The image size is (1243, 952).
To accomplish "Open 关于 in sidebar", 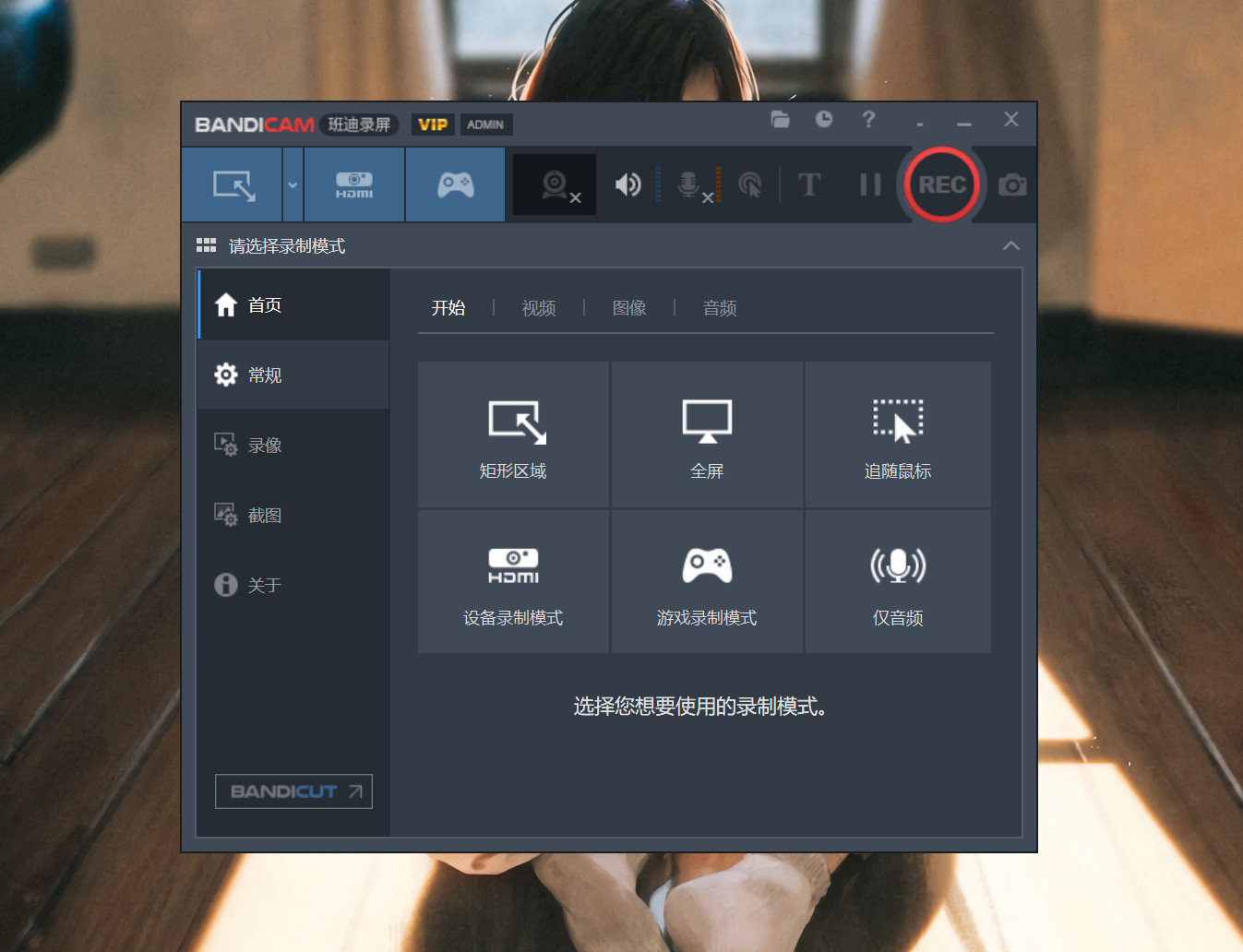I will (293, 585).
